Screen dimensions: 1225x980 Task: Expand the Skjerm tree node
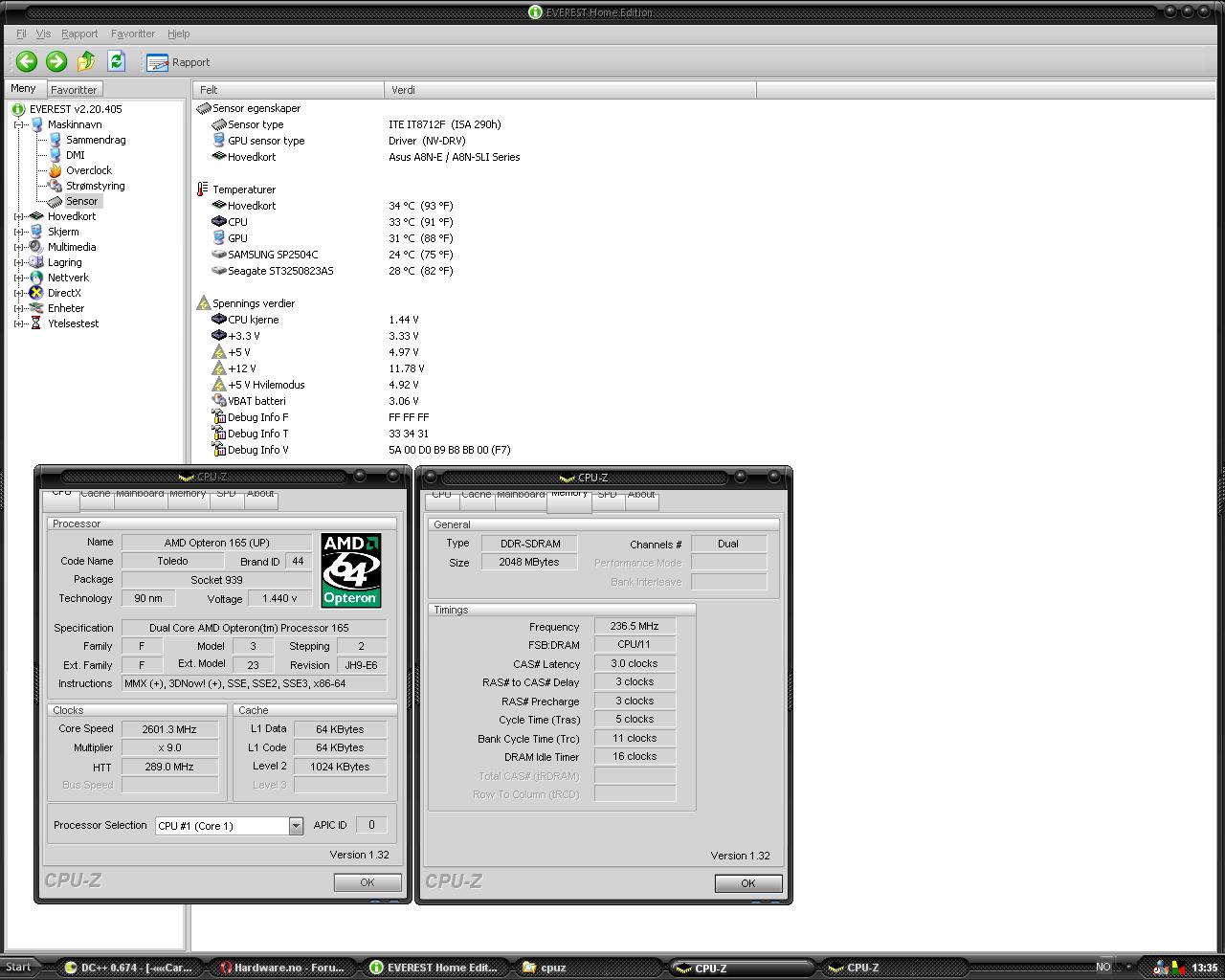18,232
